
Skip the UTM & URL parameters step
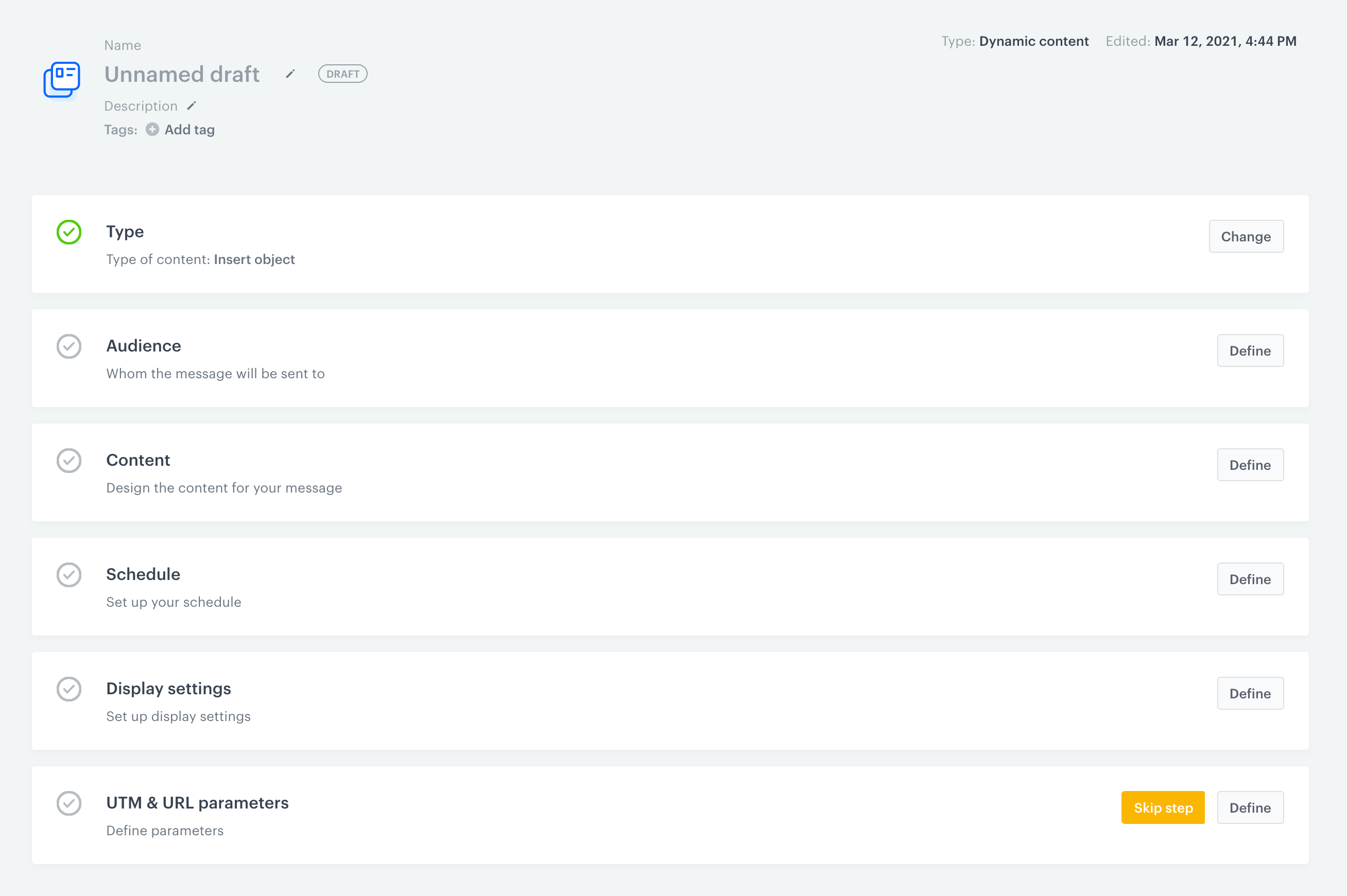pos(1163,807)
